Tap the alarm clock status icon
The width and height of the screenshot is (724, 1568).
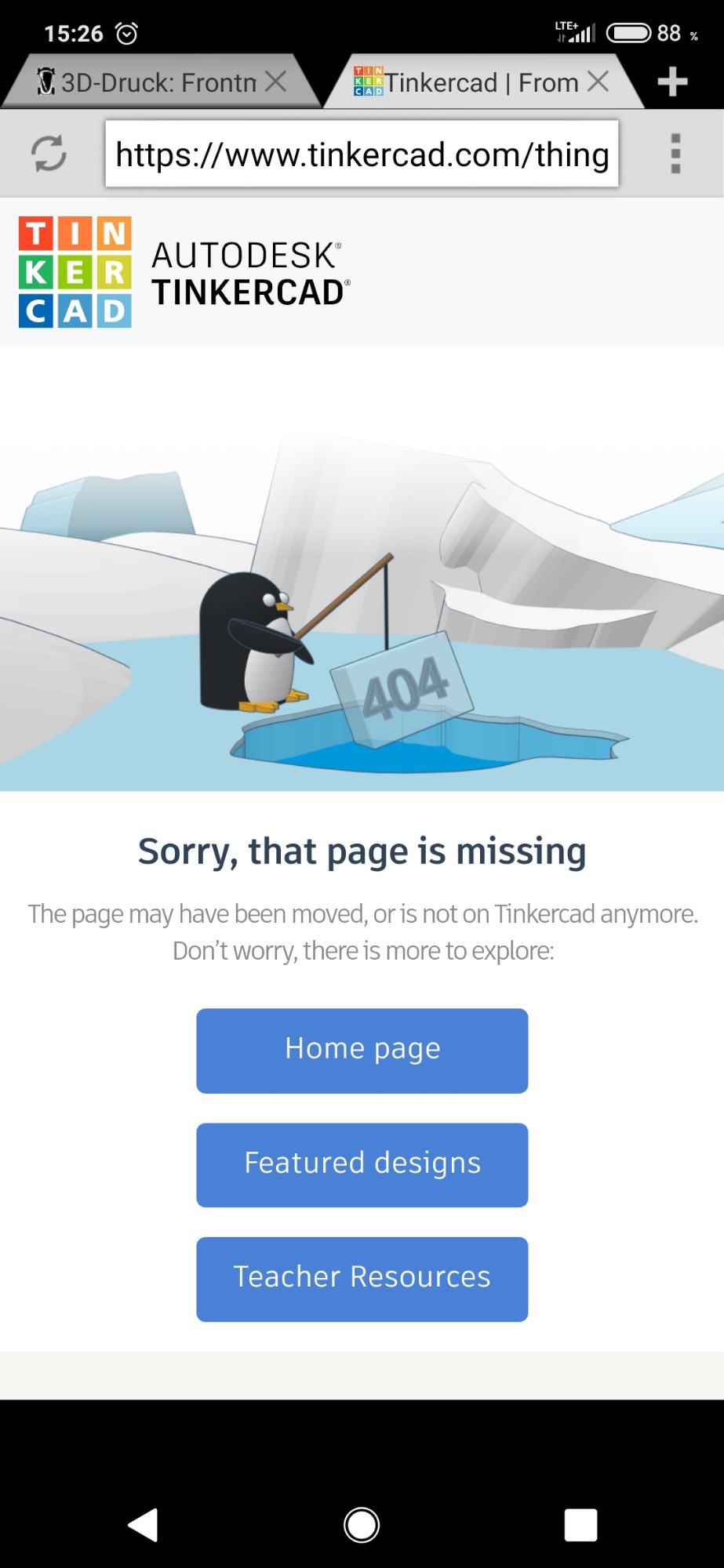click(x=126, y=33)
